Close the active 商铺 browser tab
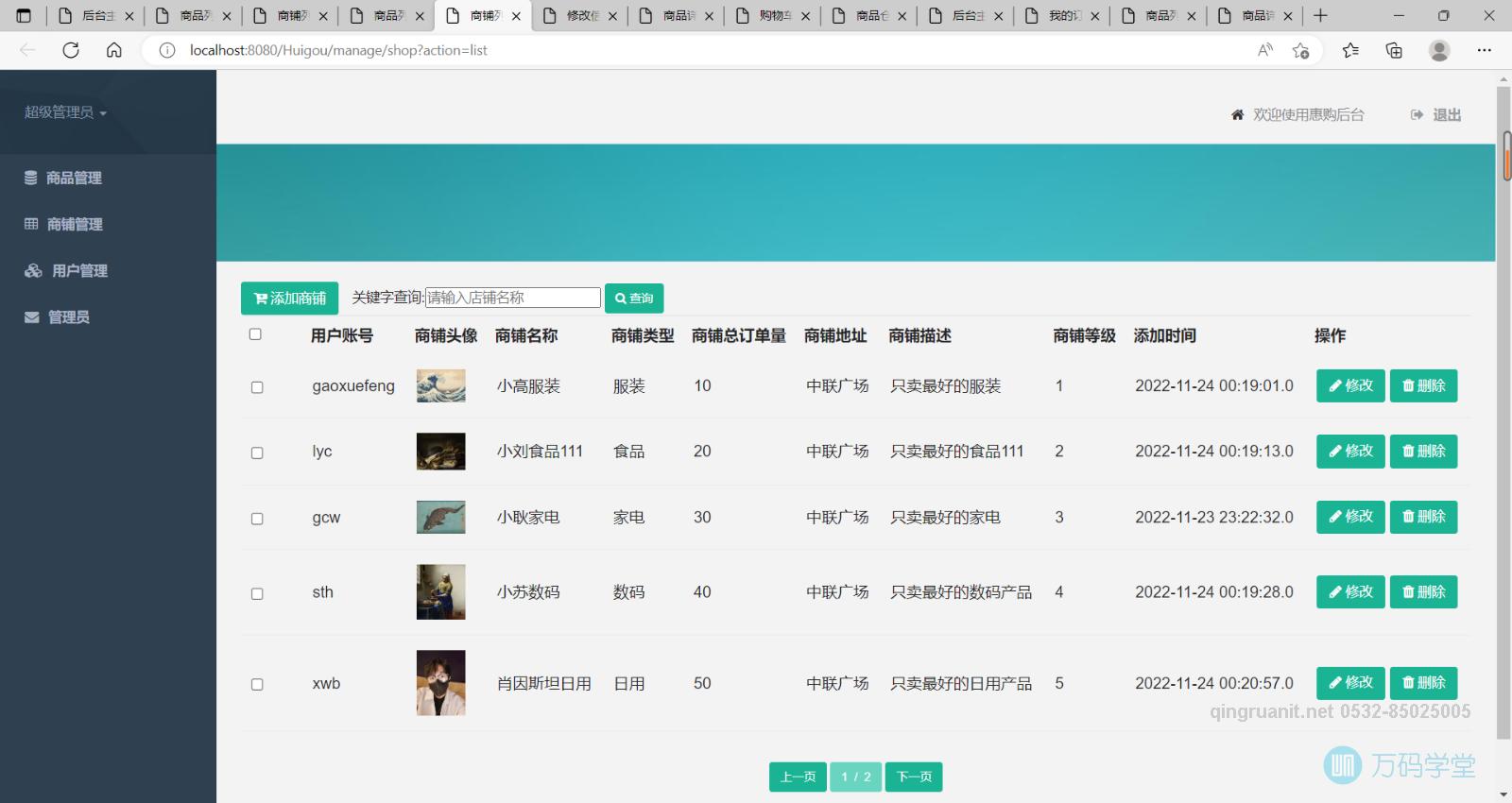Viewport: 1512px width, 803px height. pos(516,16)
